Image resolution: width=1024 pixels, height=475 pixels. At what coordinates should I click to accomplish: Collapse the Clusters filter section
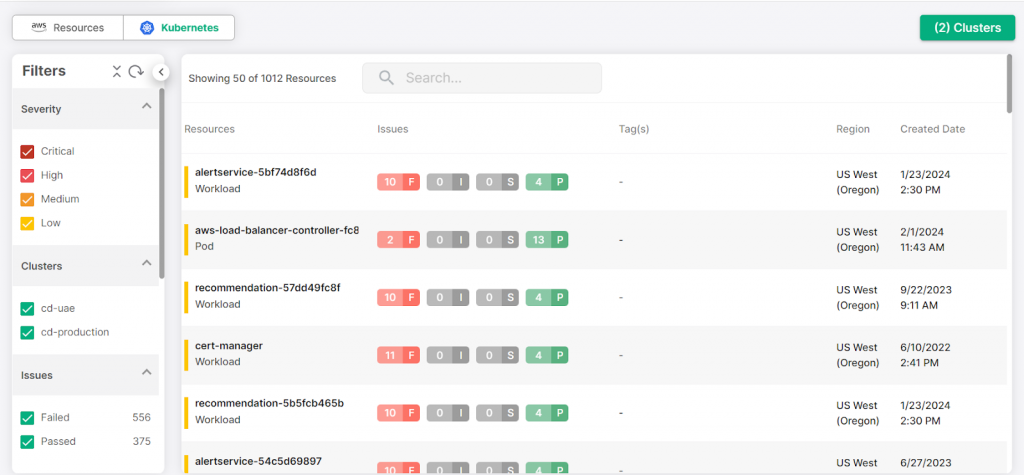(147, 263)
